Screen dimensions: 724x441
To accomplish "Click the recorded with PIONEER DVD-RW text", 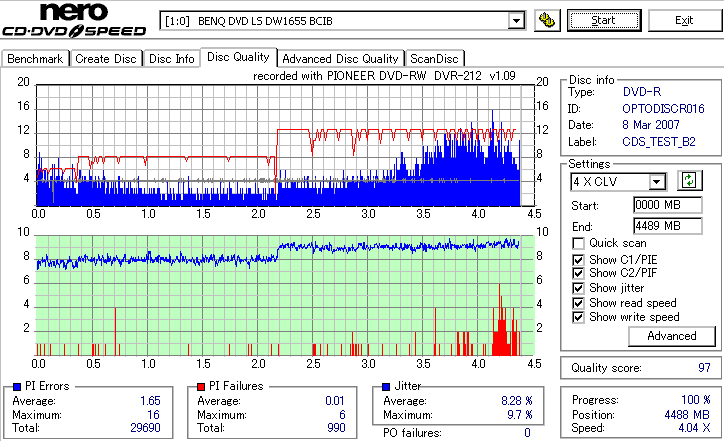I will pyautogui.click(x=384, y=76).
